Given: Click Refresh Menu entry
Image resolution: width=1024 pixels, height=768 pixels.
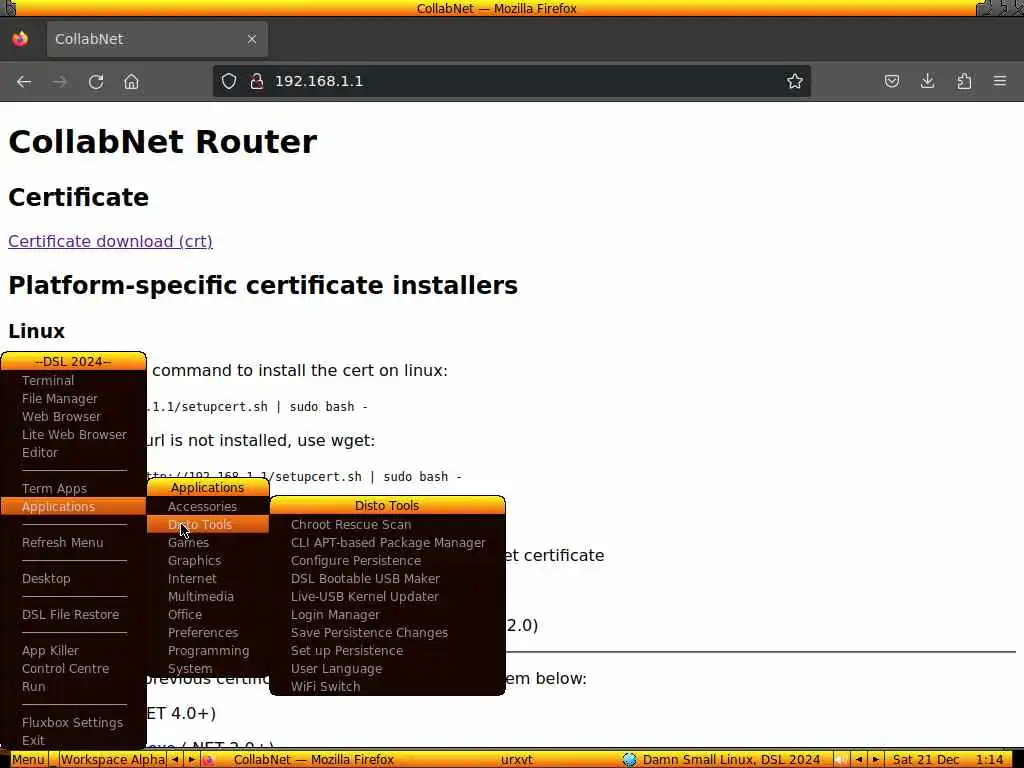Looking at the screenshot, I should (73, 542).
